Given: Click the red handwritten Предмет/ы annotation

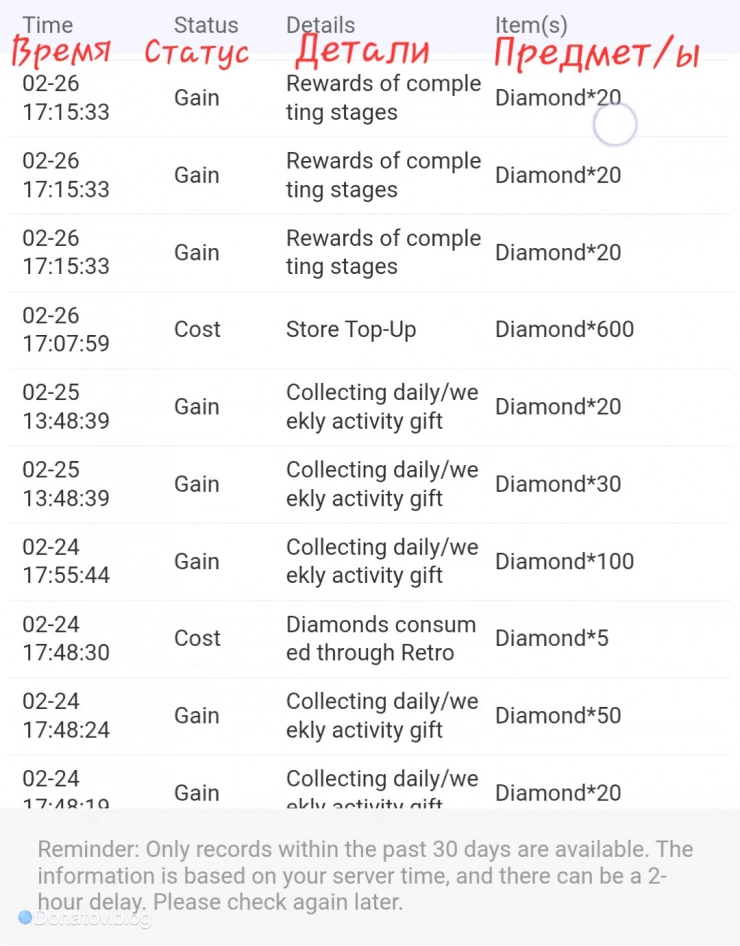Looking at the screenshot, I should [x=596, y=53].
